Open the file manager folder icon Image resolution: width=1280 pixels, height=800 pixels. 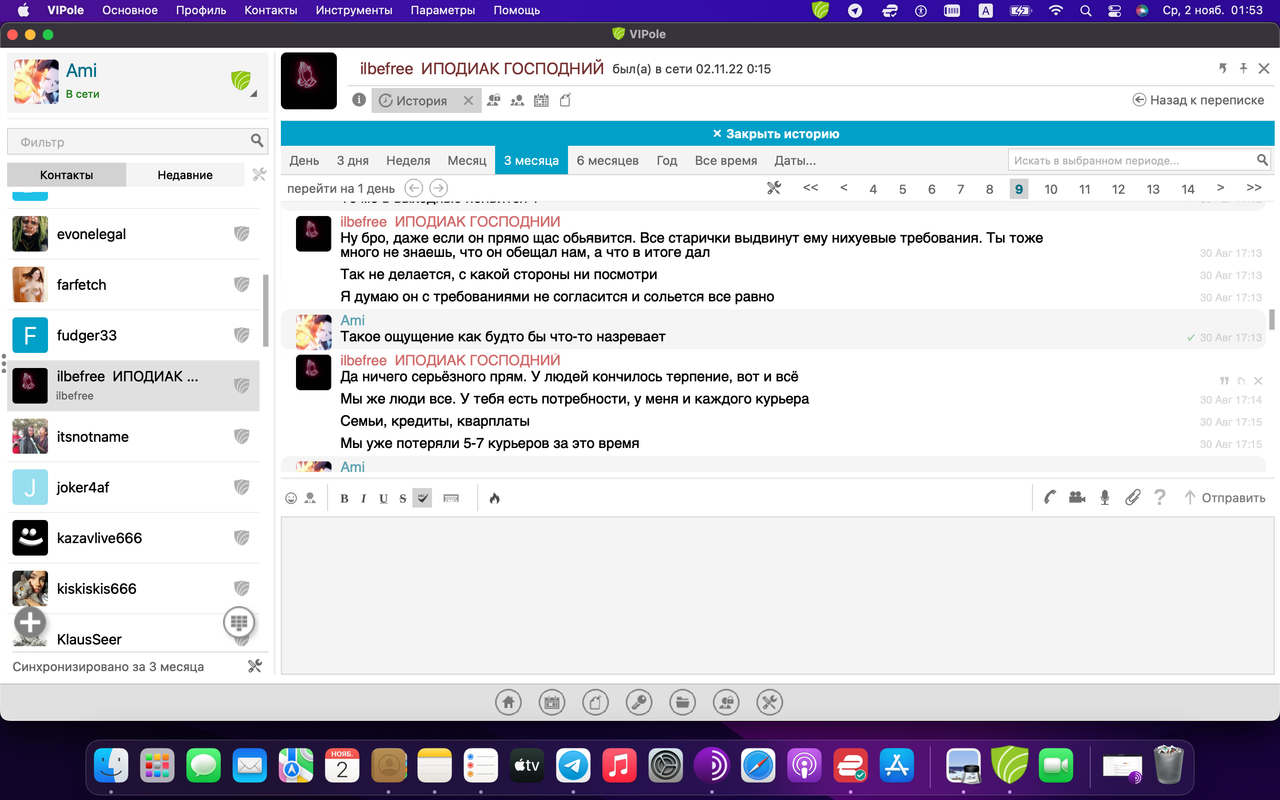[682, 702]
